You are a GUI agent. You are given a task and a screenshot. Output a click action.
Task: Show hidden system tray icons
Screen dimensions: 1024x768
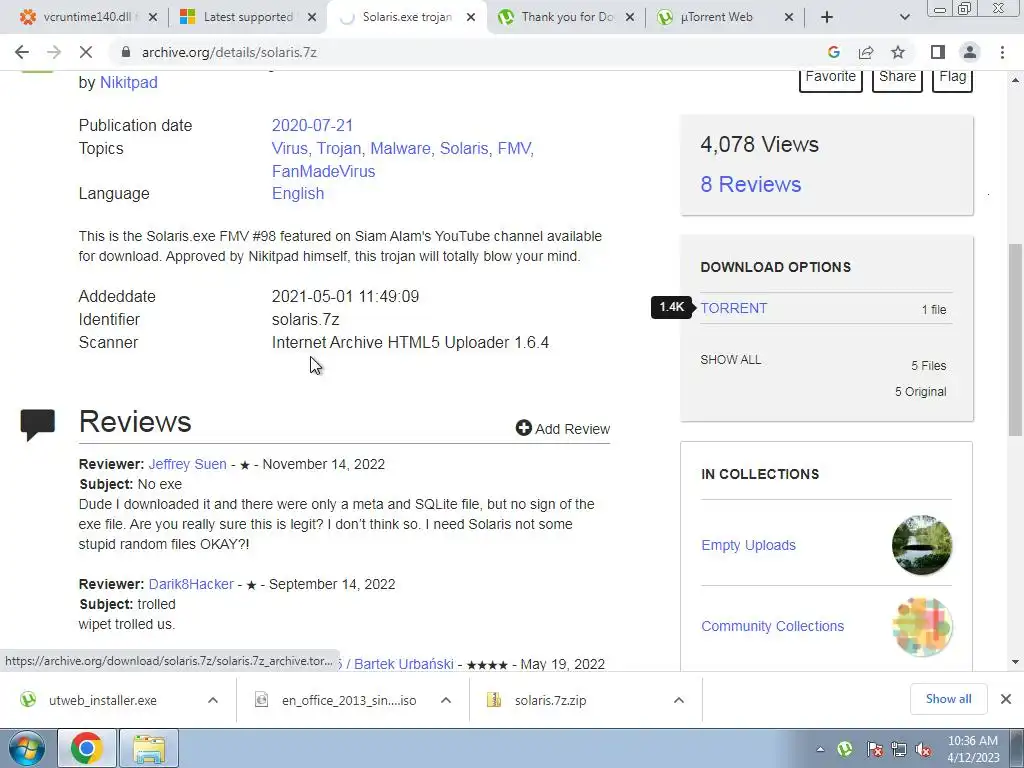(820, 749)
